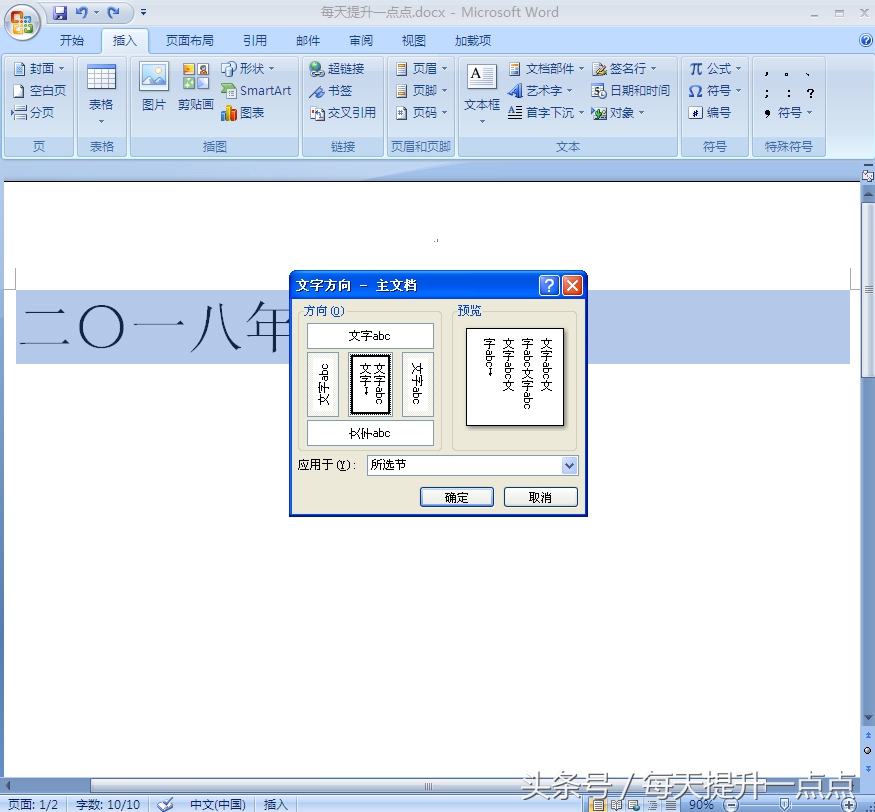Insert date and time (日期和时间)
875x812 pixels.
pyautogui.click(x=631, y=91)
